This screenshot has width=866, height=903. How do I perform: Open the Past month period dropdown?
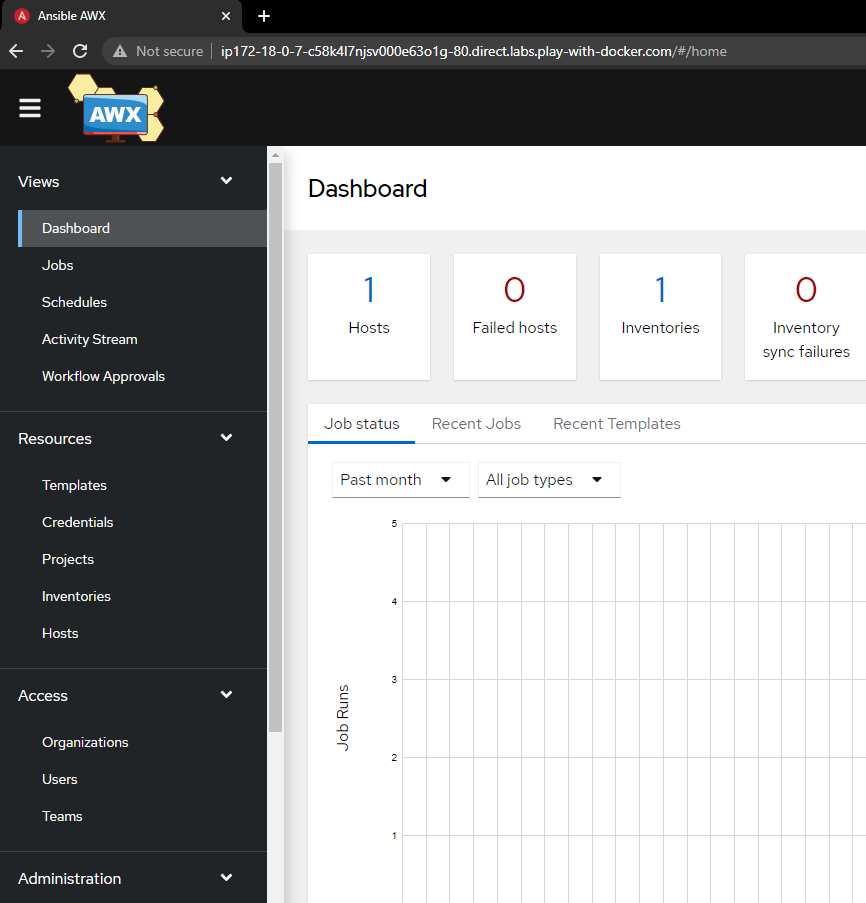[401, 480]
